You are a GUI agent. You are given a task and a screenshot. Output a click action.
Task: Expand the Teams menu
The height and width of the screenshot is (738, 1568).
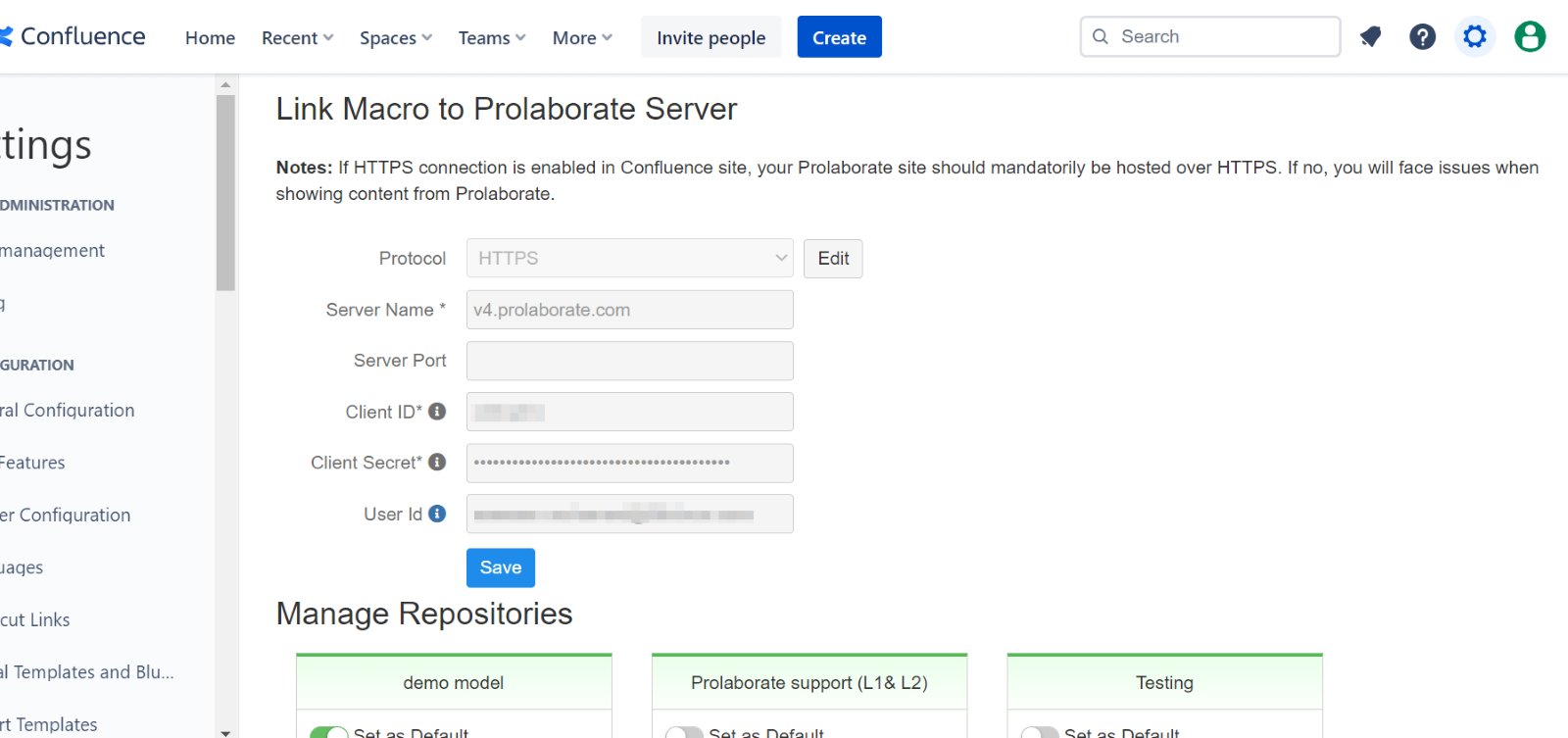[492, 37]
